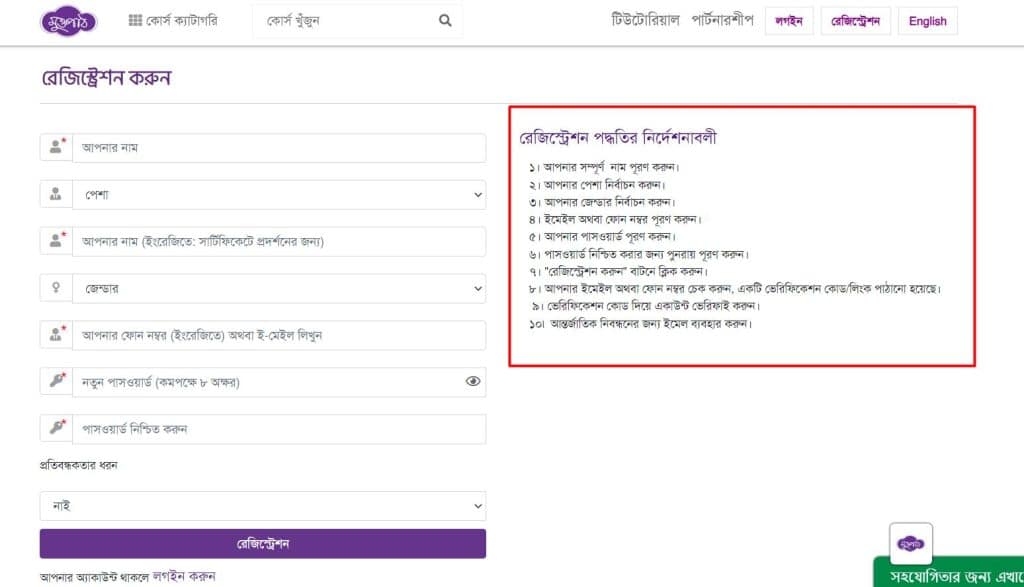
Task: Click the key icon beside the new password field
Action: 57,381
